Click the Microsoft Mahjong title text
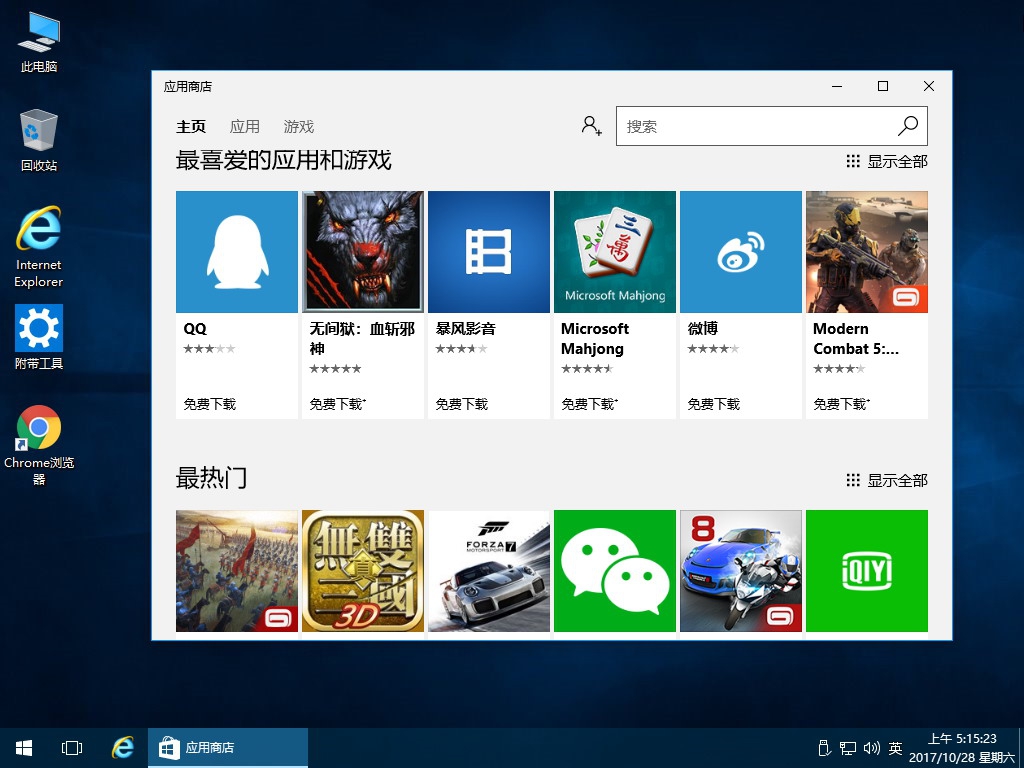This screenshot has width=1024, height=768. pos(594,338)
